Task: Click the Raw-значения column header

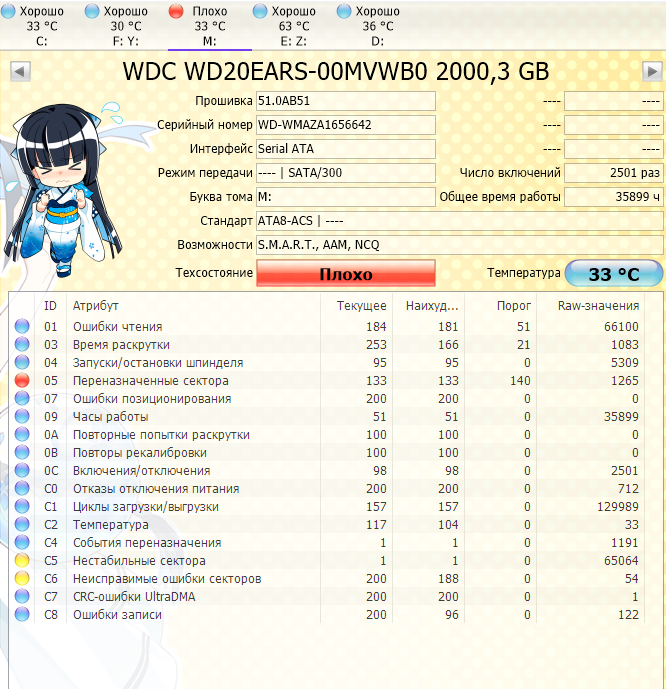Action: [590, 305]
